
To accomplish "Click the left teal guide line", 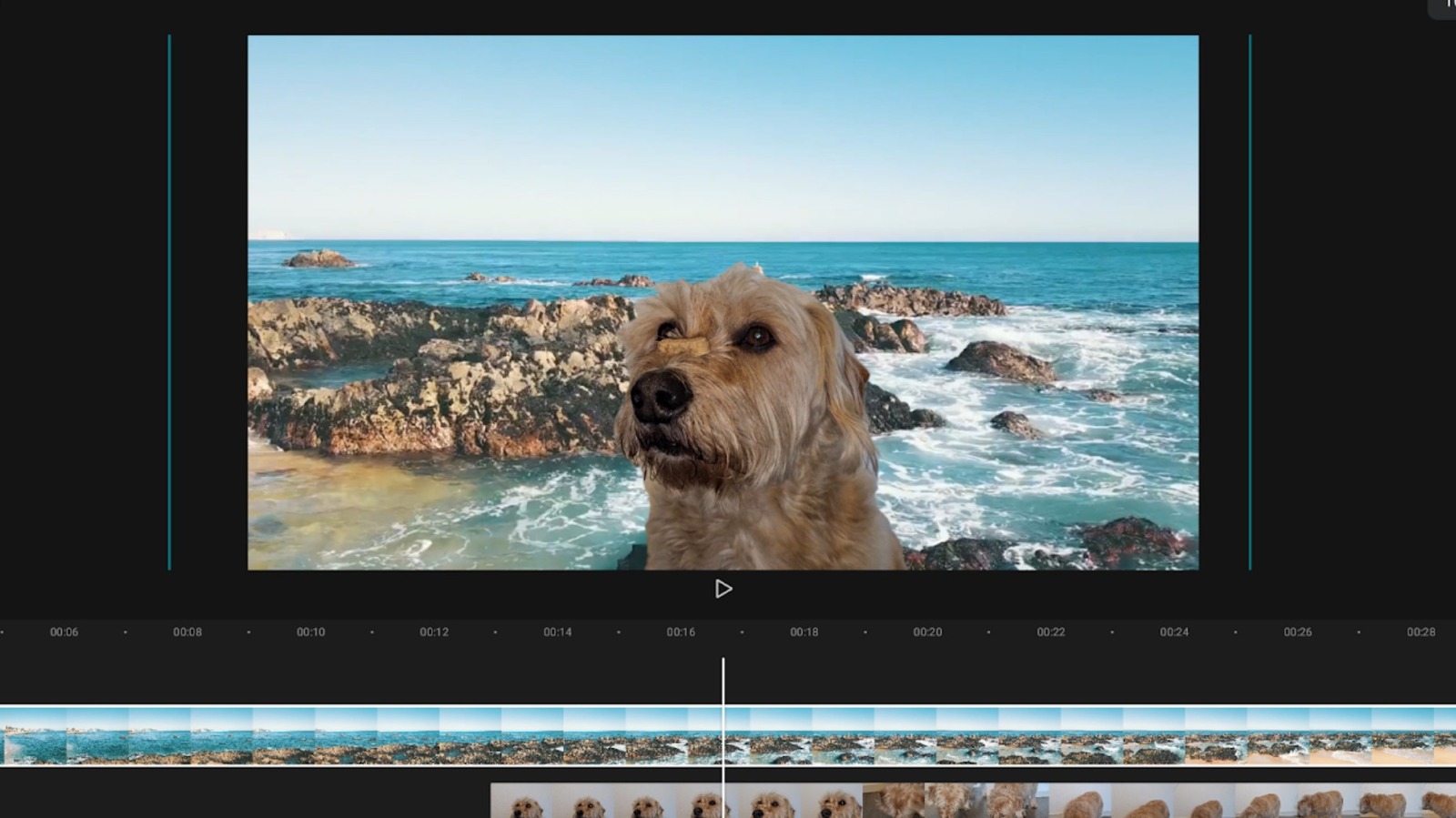I will tap(169, 302).
